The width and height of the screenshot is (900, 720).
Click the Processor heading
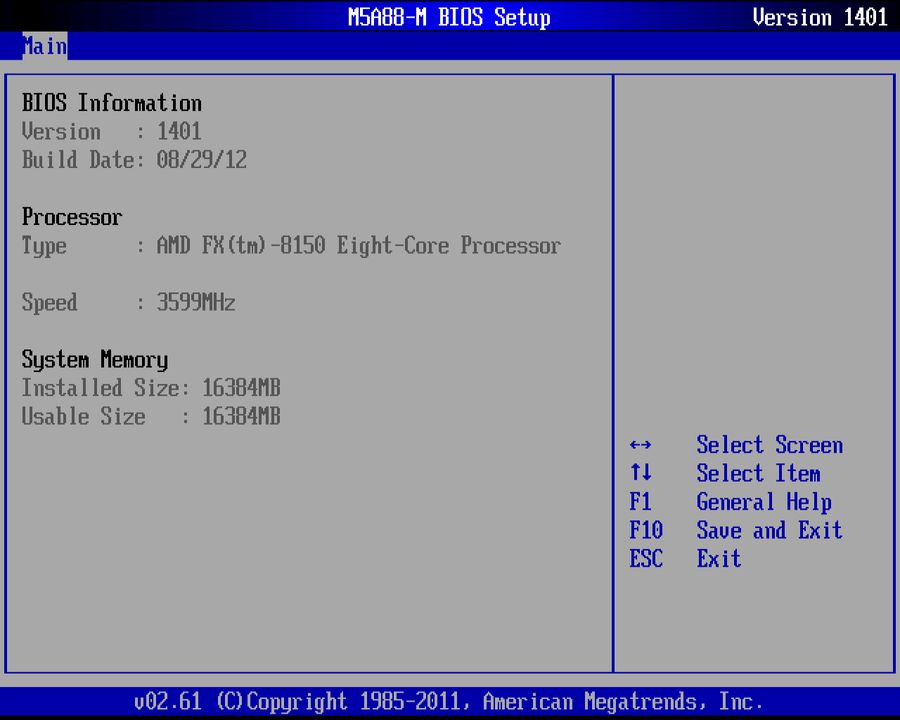72,217
